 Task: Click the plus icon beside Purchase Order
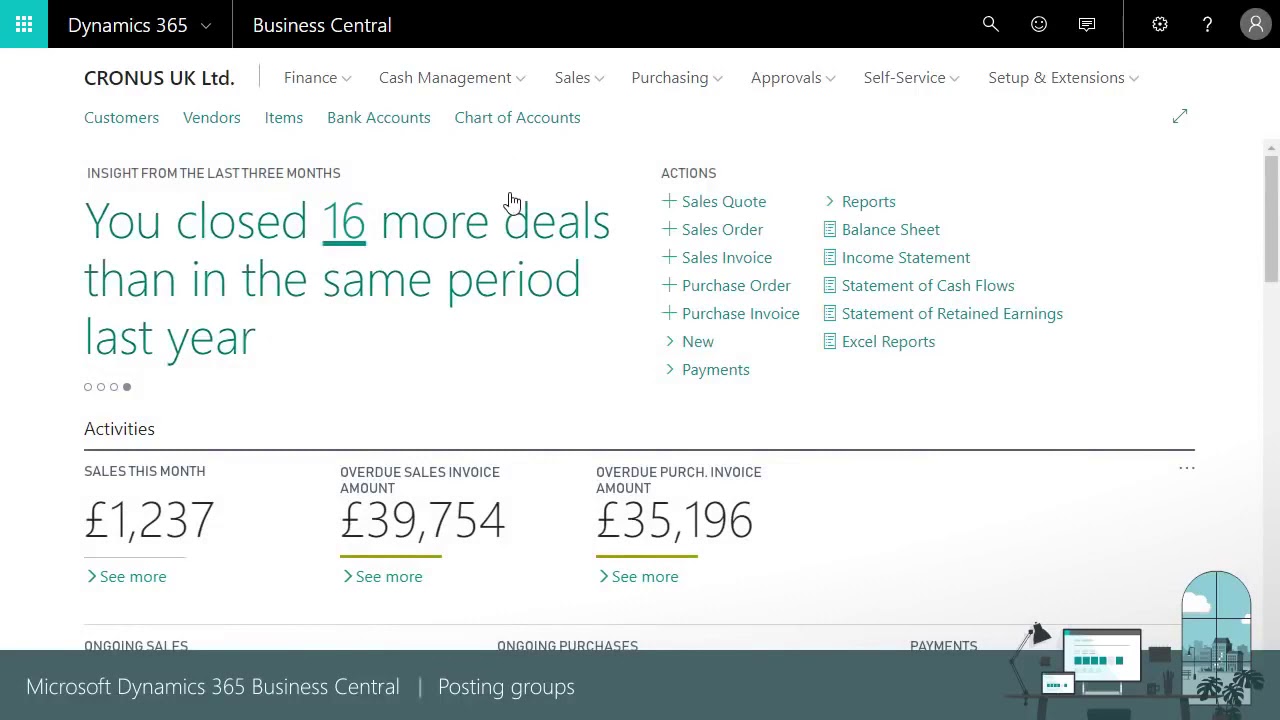click(669, 285)
